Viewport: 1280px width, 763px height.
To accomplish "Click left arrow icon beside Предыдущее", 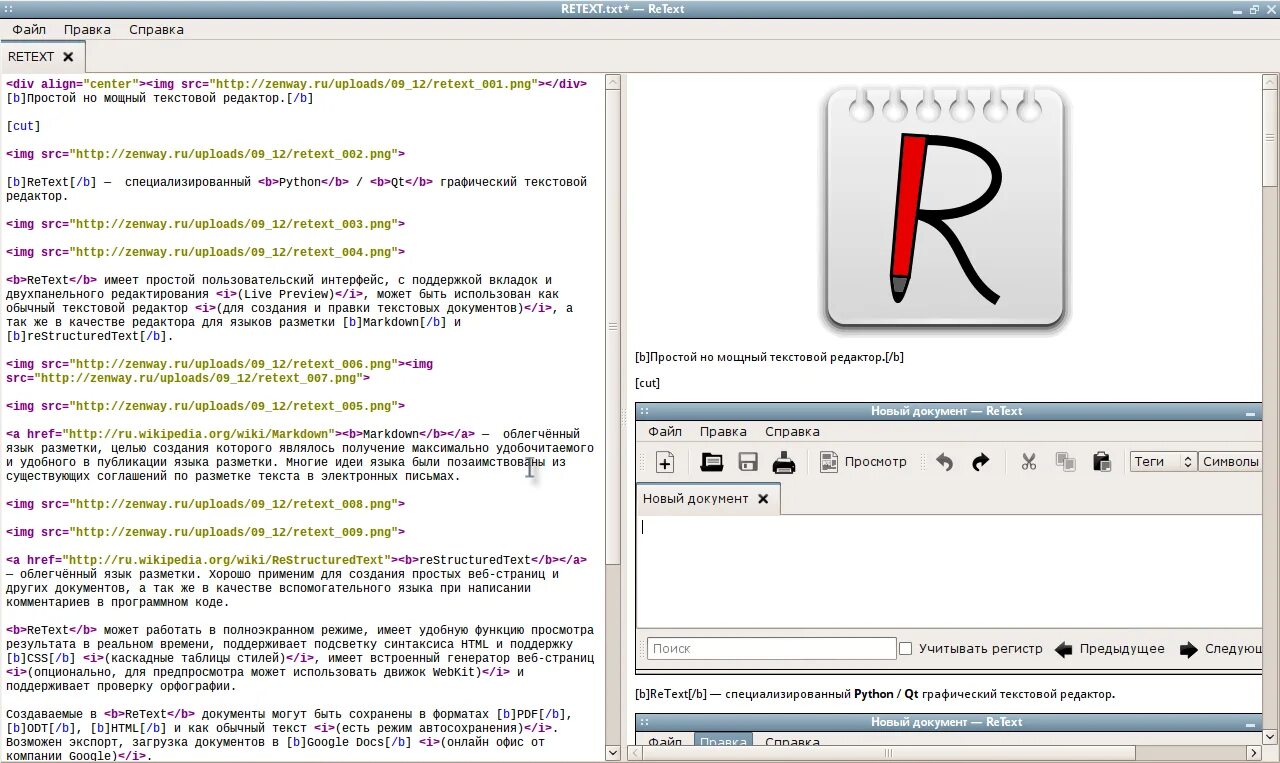I will [1064, 649].
